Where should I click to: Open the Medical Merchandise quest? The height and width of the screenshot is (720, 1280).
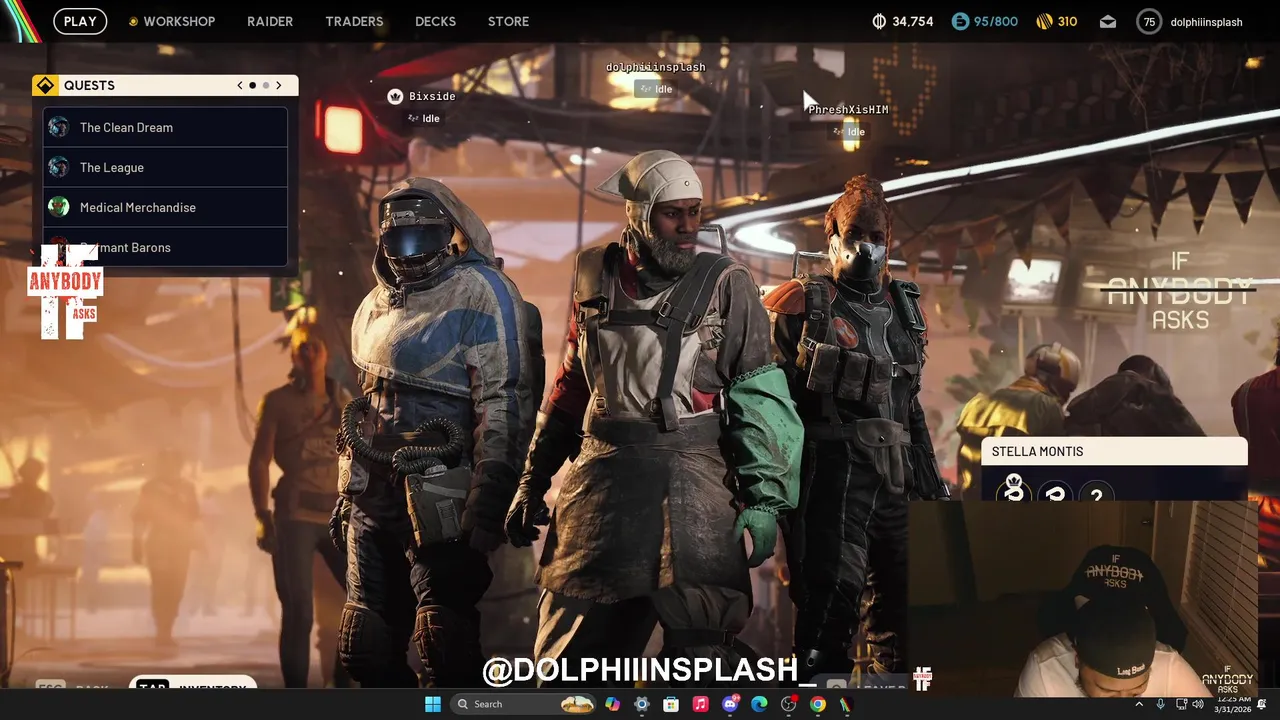165,207
